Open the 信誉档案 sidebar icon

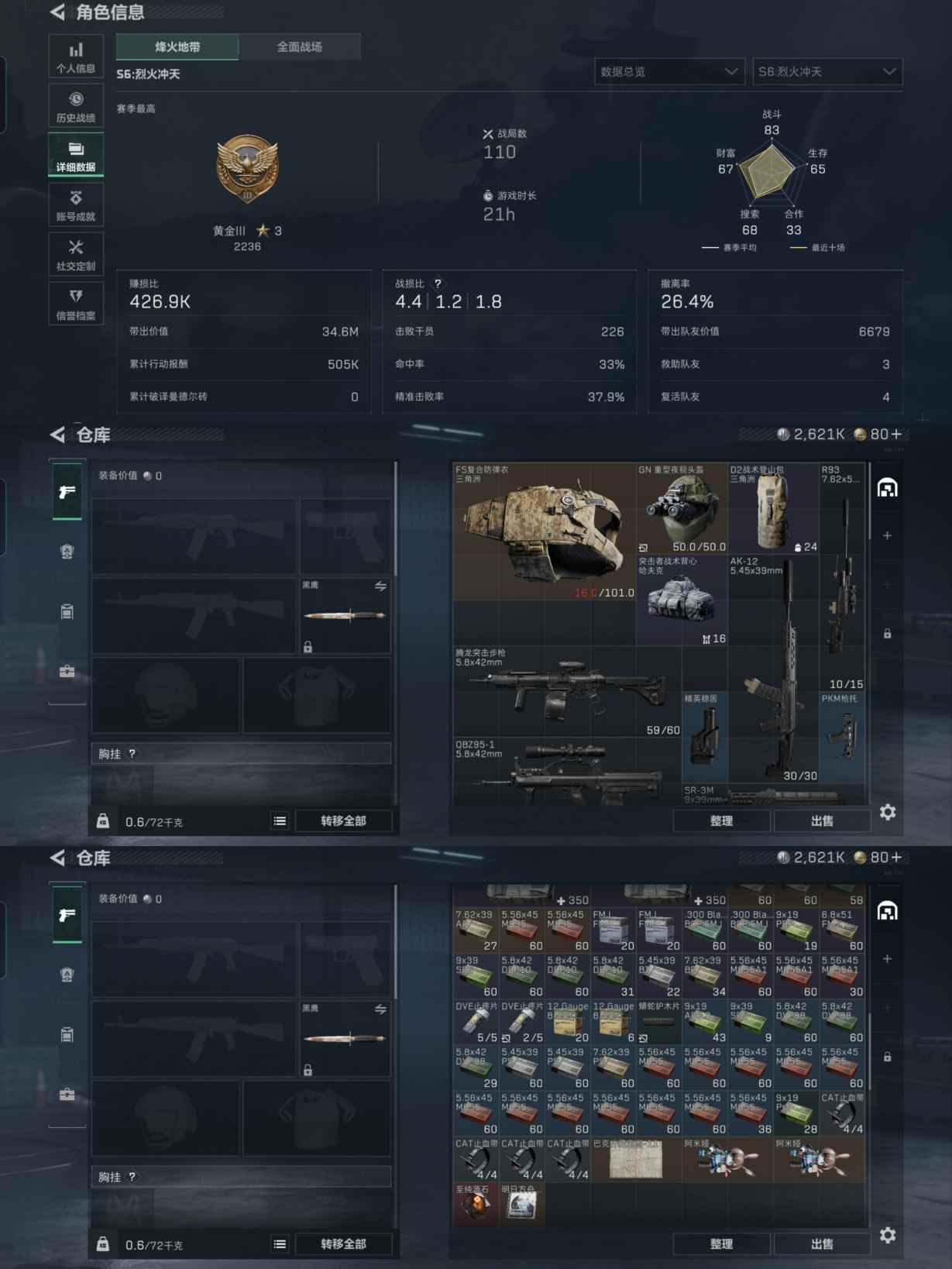tap(76, 304)
